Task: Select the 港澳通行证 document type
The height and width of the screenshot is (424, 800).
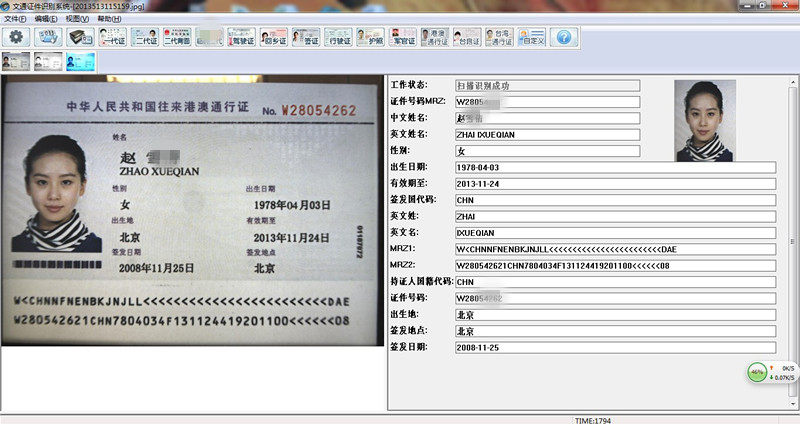Action: coord(435,37)
